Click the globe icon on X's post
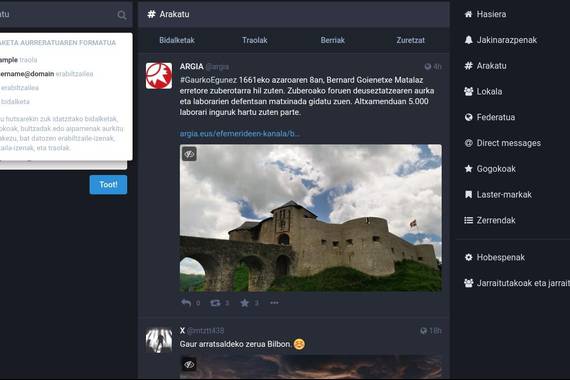 [x=424, y=331]
